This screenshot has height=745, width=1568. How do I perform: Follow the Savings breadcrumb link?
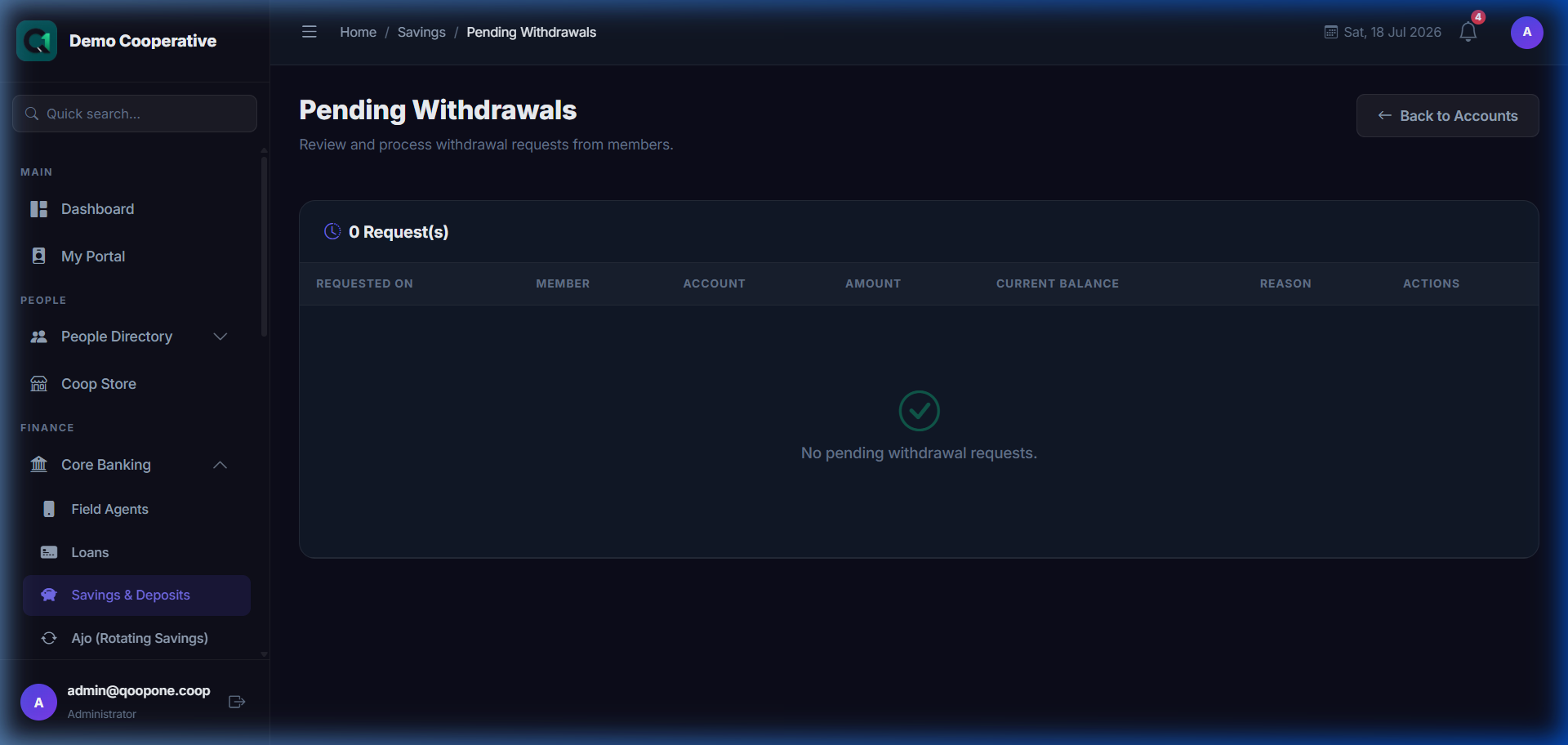[421, 32]
